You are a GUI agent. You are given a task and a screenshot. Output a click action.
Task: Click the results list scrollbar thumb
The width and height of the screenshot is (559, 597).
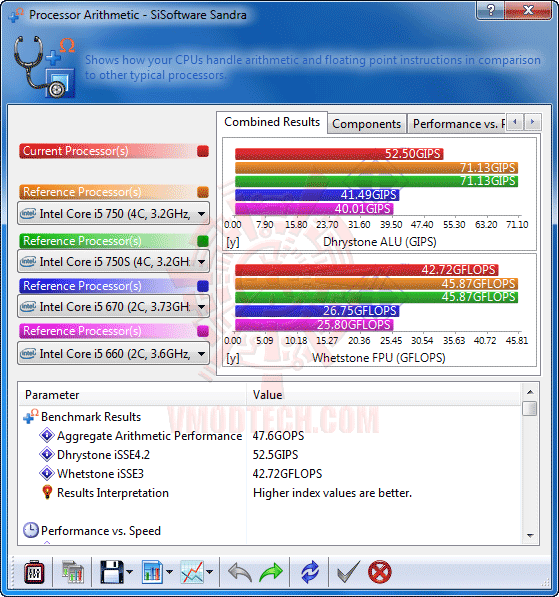tap(530, 409)
